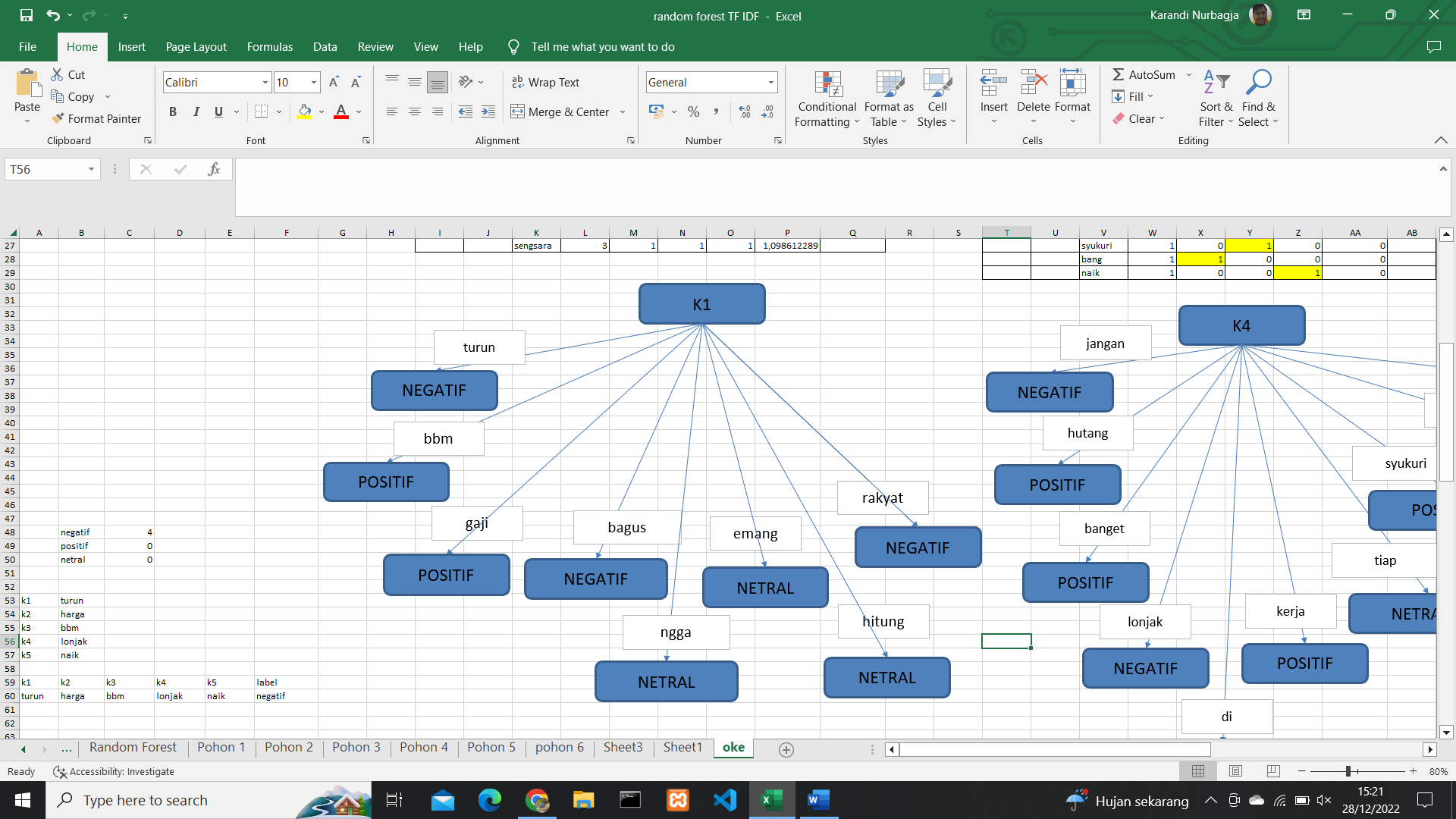Click the Increase Indent icon

488,111
